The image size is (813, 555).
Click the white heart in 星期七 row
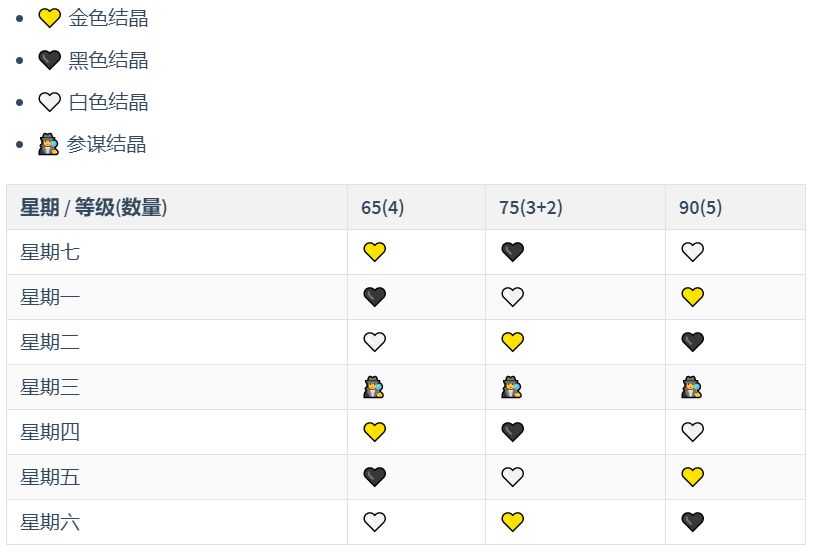(x=692, y=252)
